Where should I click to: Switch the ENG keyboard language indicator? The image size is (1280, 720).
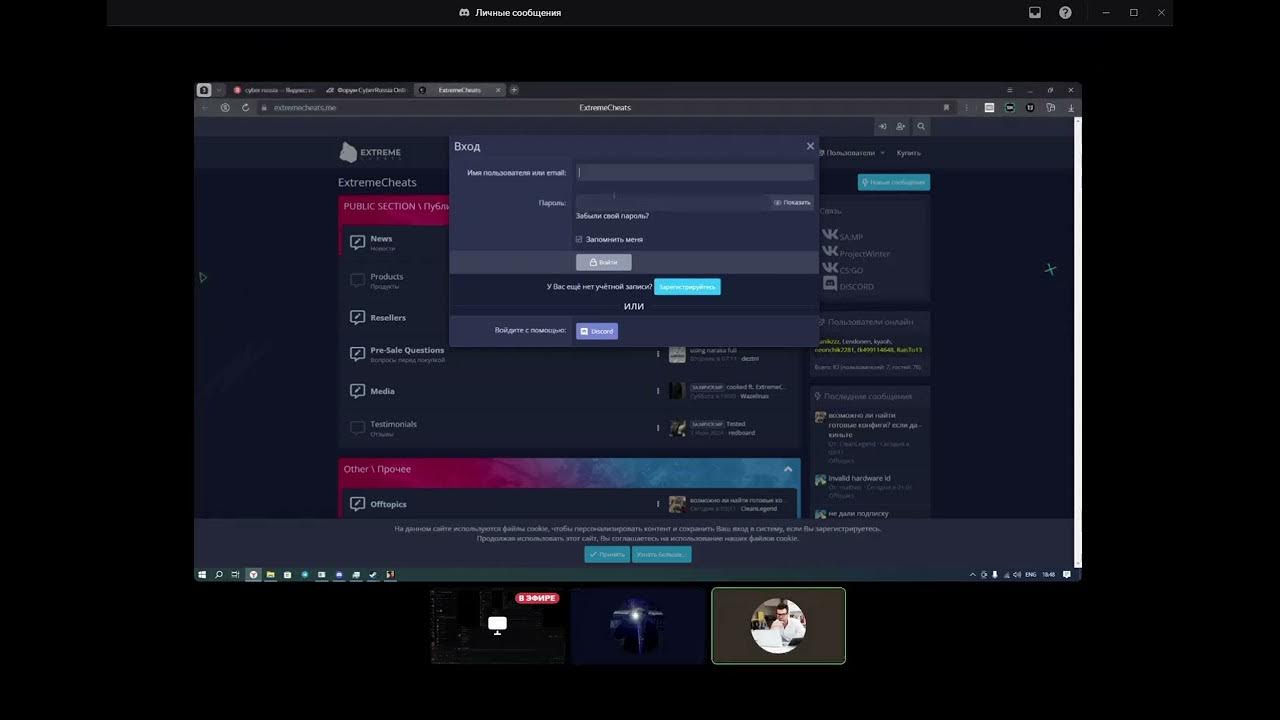tap(1031, 575)
